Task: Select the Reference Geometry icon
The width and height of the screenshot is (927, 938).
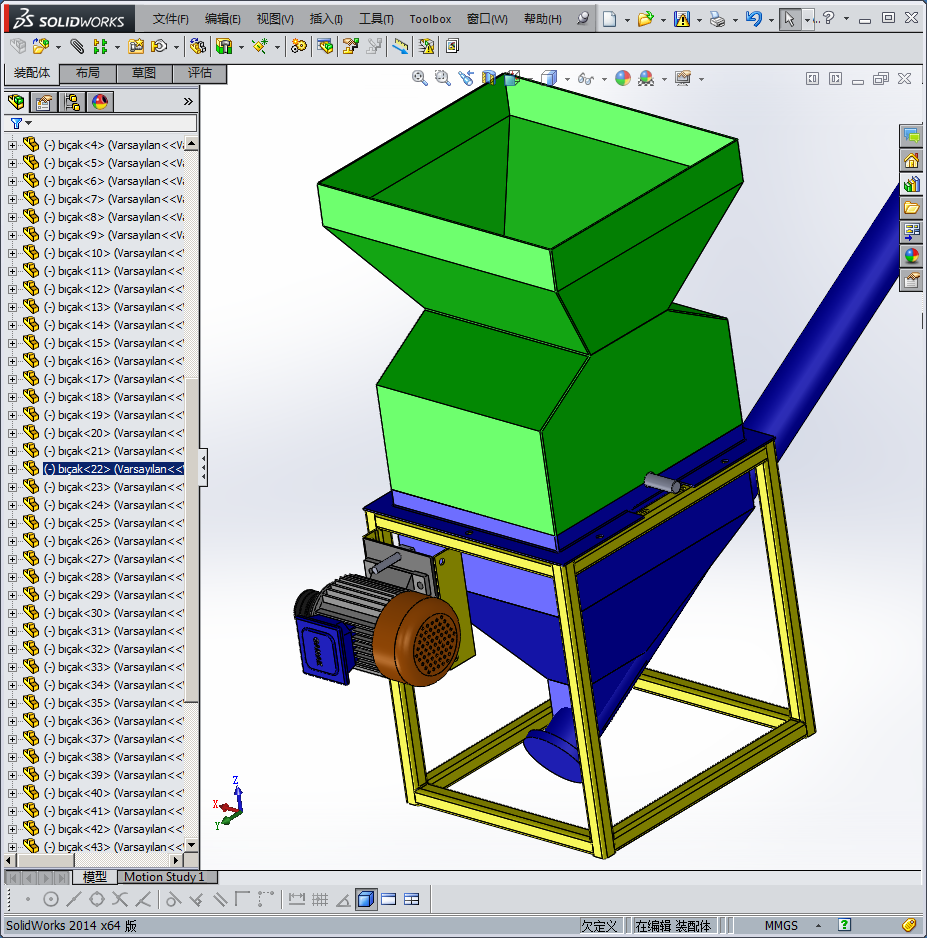Action: coord(260,46)
